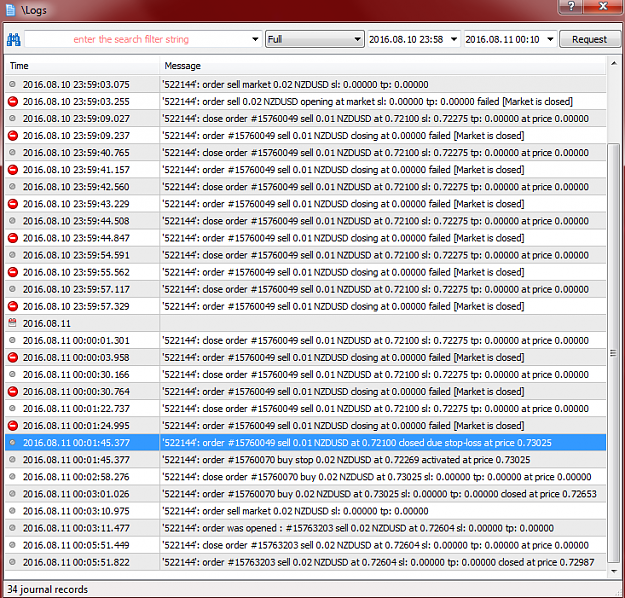Select the first log row at 23:59:03.075

[305, 85]
